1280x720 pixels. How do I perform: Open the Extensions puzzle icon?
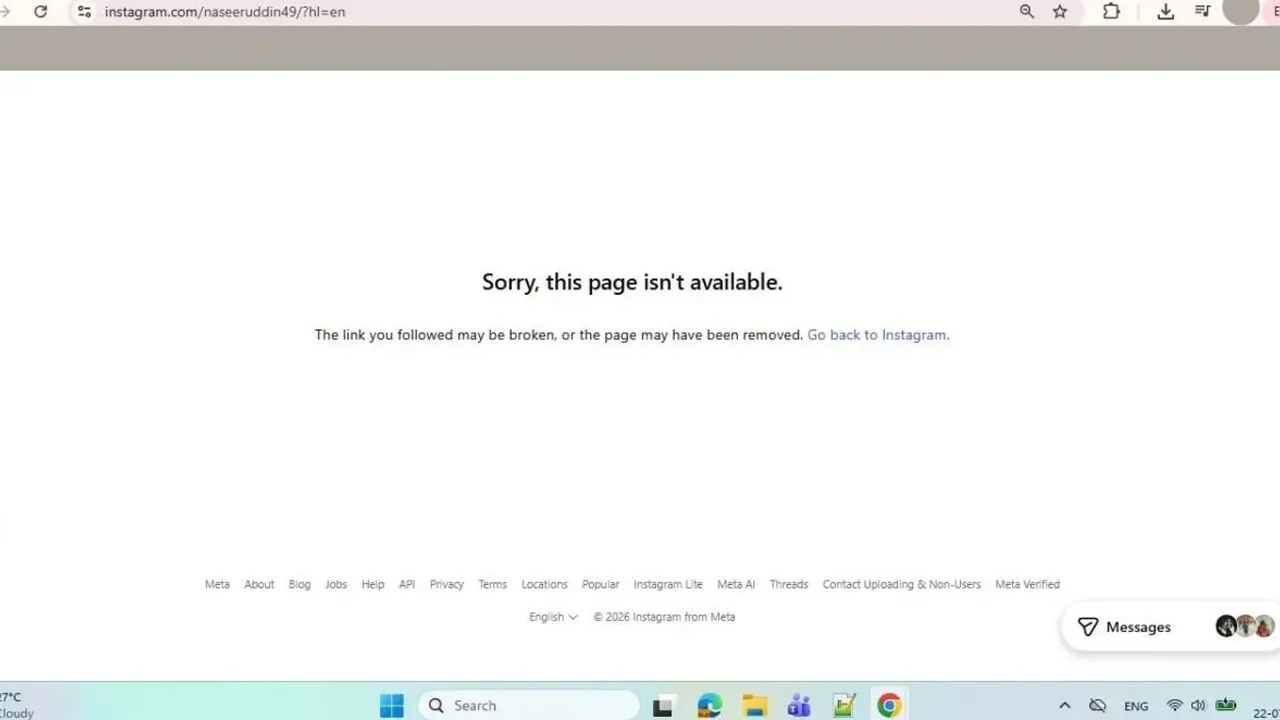[1111, 12]
